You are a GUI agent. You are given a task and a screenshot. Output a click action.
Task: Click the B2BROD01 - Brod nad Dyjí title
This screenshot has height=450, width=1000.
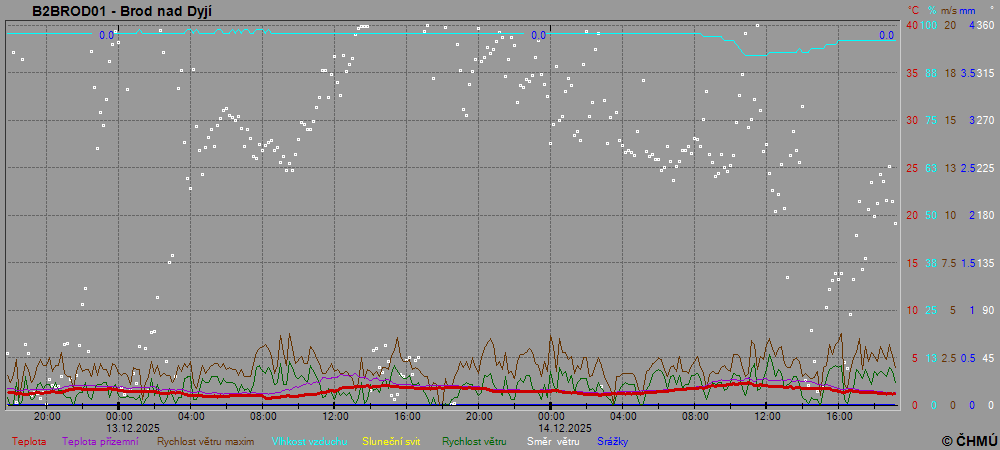pyautogui.click(x=122, y=11)
